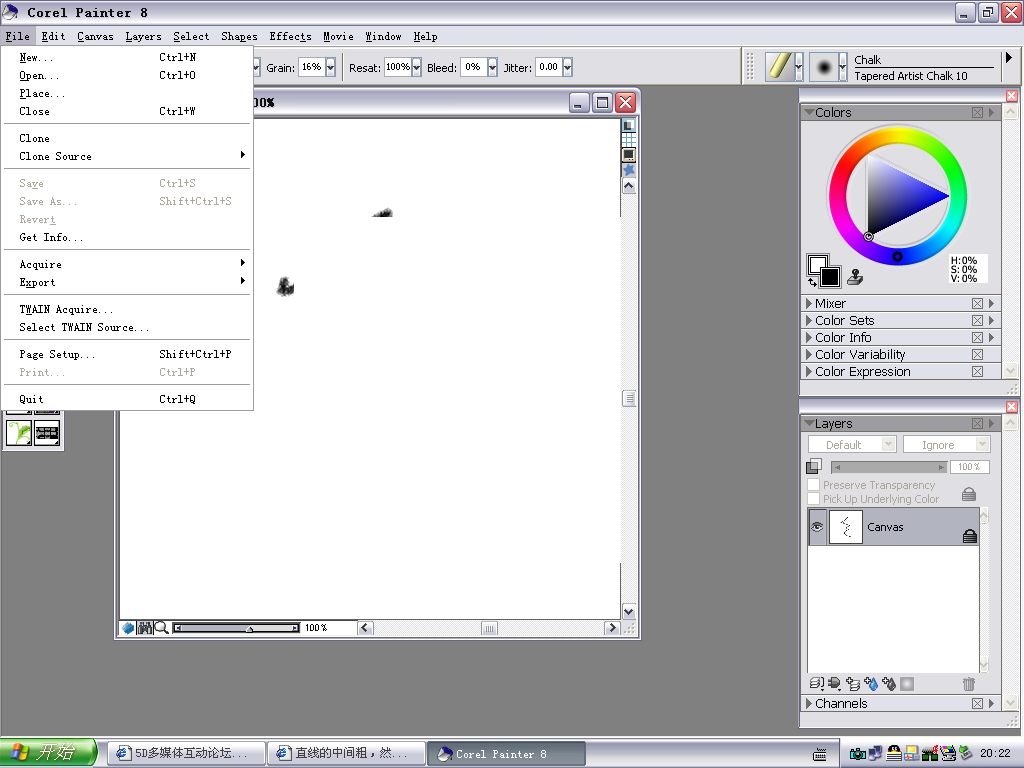Click the lock icon on Canvas layer
Image resolution: width=1024 pixels, height=768 pixels.
[970, 536]
